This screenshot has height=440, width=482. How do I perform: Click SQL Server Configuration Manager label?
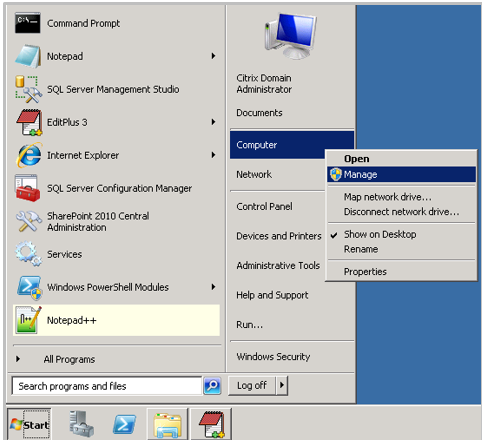point(119,188)
